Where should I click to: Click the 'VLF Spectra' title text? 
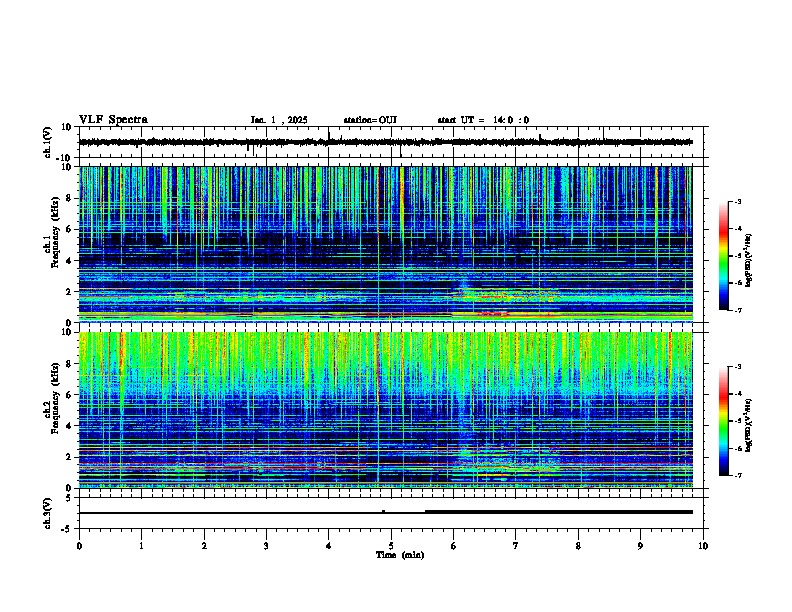point(113,120)
